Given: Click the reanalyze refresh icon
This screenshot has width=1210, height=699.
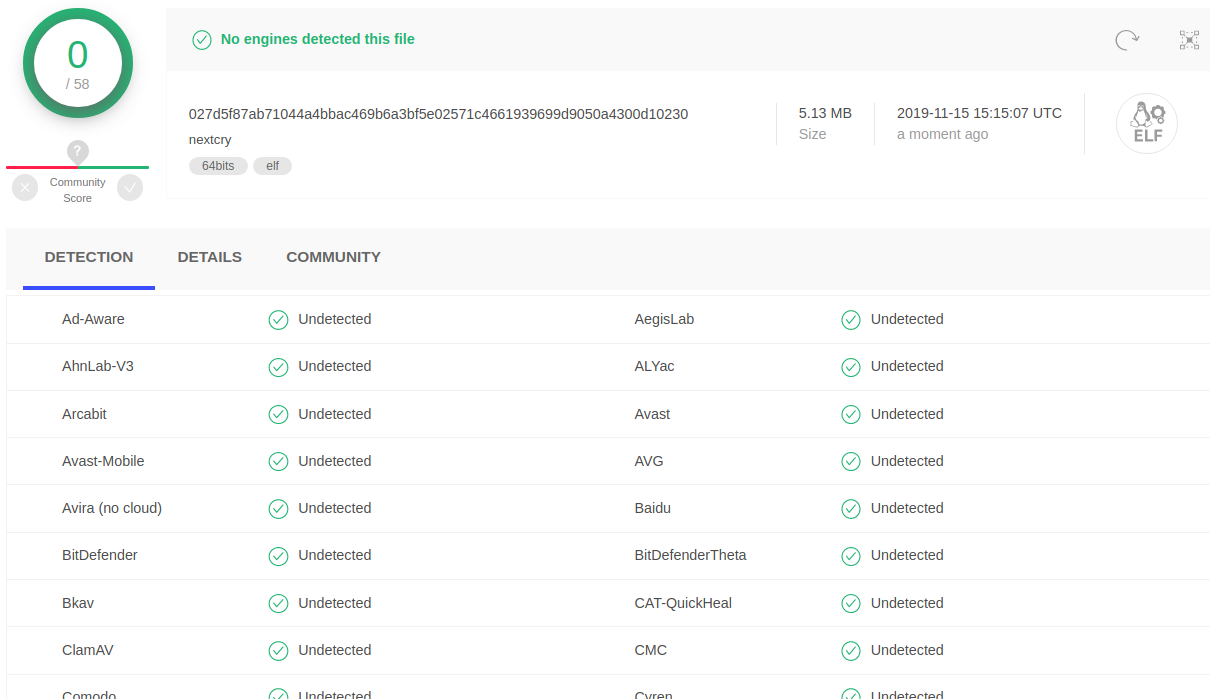Looking at the screenshot, I should click(1127, 40).
